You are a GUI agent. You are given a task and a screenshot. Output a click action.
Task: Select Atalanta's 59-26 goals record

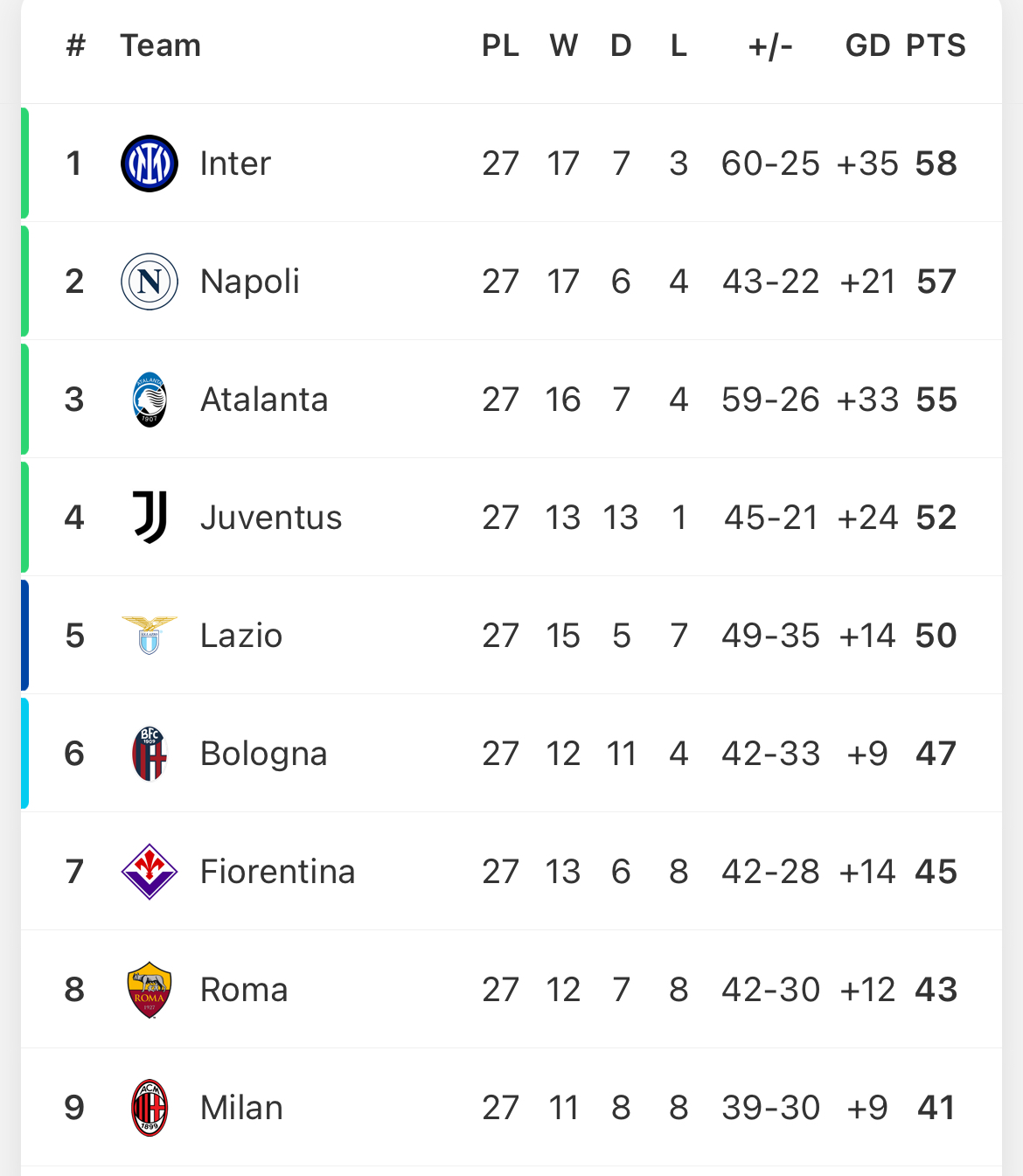[x=770, y=400]
